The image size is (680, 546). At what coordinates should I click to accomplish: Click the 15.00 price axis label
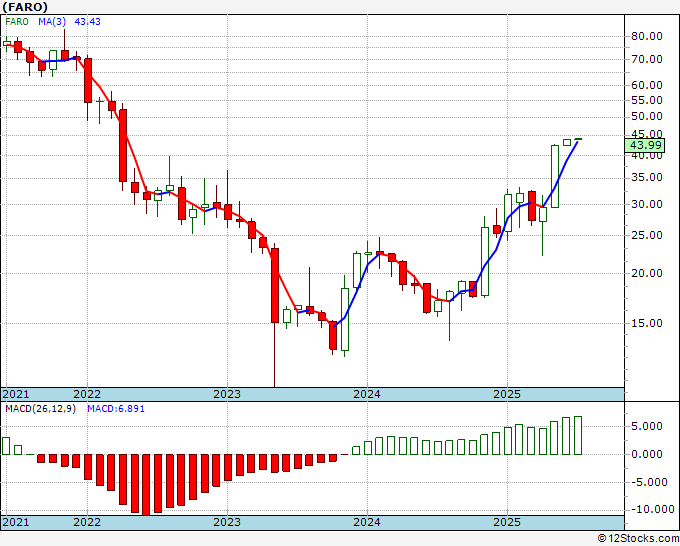(647, 323)
